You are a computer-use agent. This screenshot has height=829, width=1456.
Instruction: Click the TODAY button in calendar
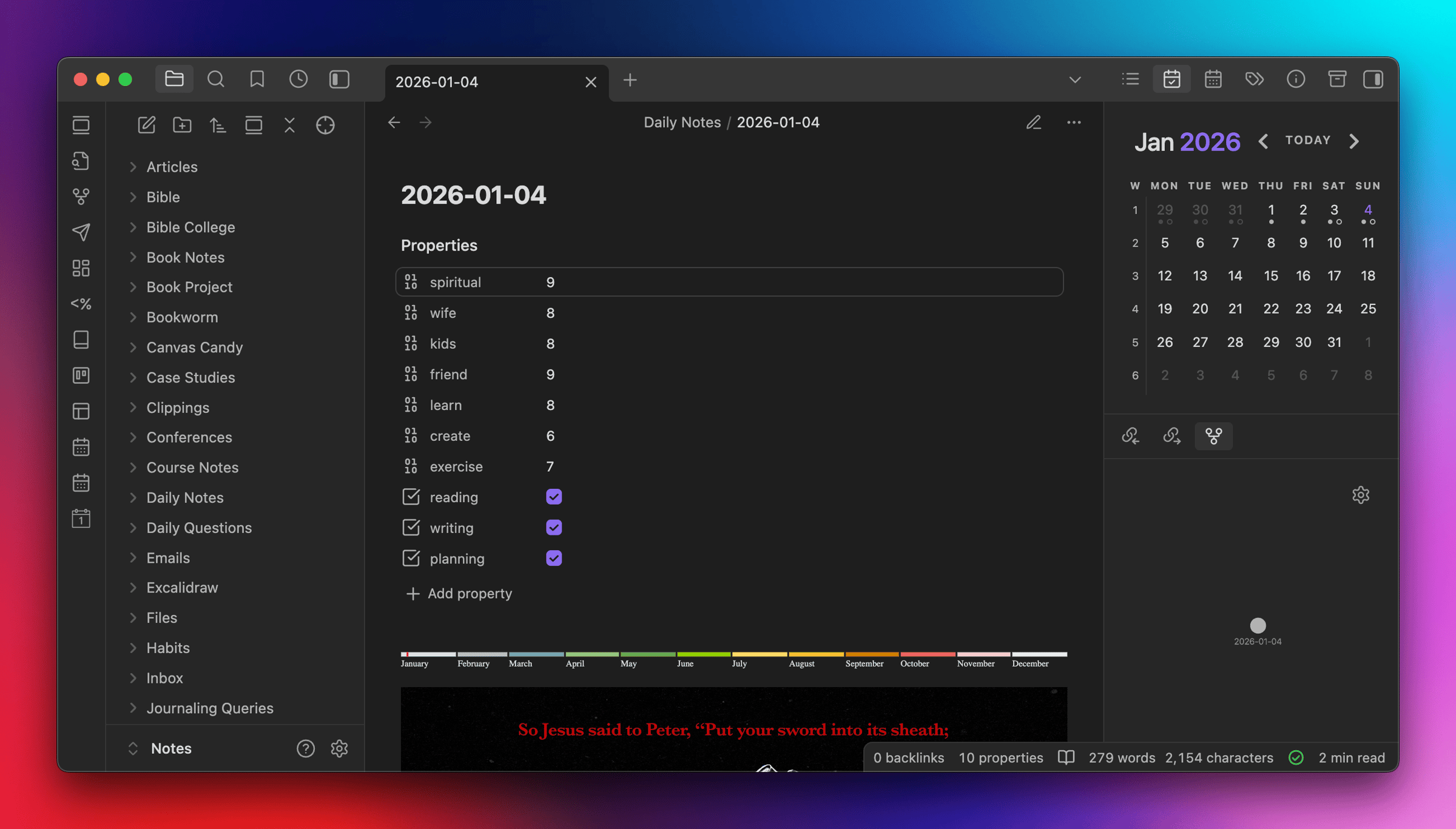[1307, 140]
